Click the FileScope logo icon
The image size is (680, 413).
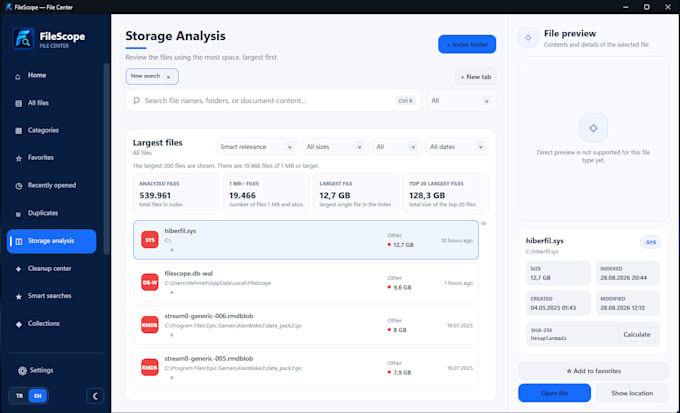(x=23, y=39)
